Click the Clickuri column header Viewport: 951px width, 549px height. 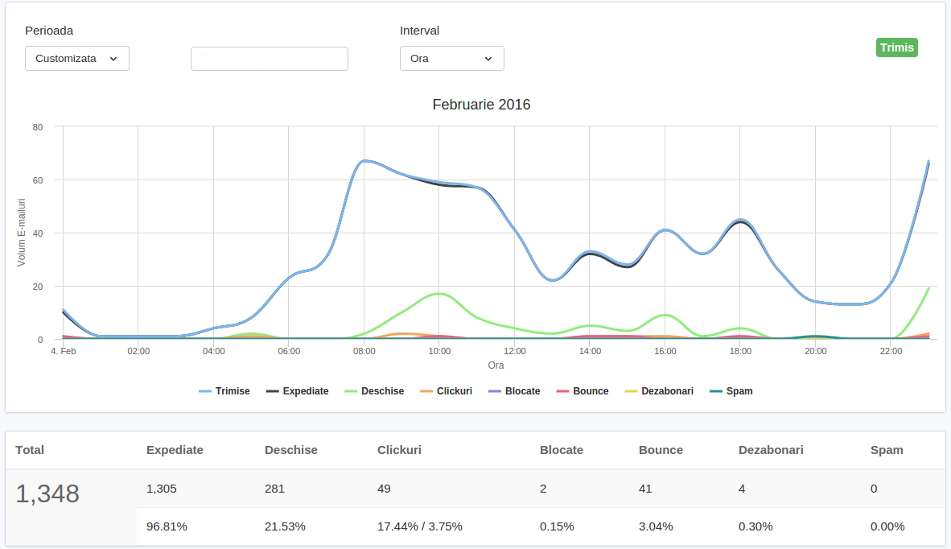(x=399, y=450)
